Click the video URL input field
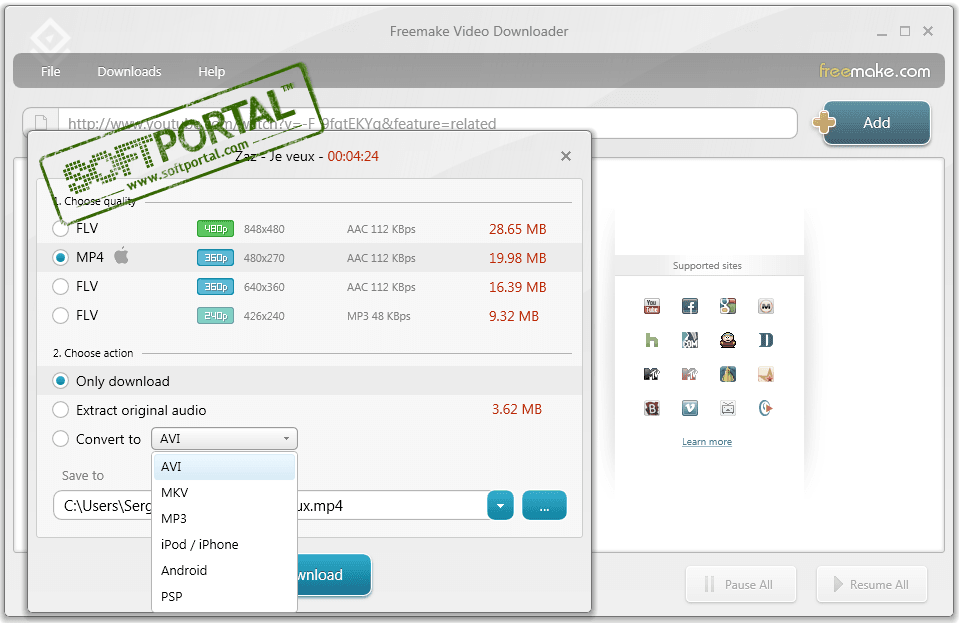The width and height of the screenshot is (959, 623). point(428,123)
